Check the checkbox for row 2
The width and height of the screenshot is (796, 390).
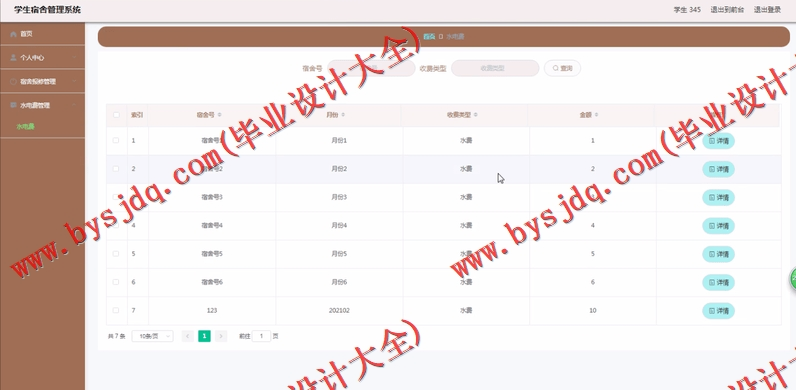[x=116, y=169]
